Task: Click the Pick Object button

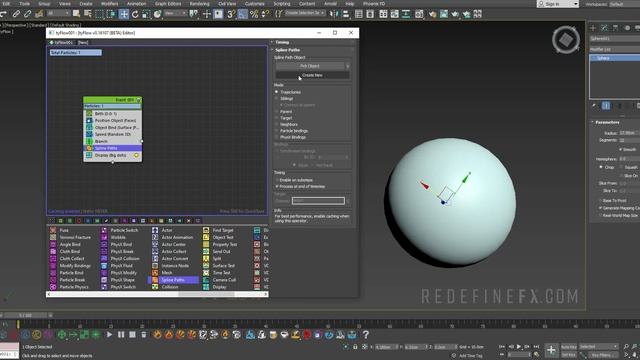Action: (310, 66)
